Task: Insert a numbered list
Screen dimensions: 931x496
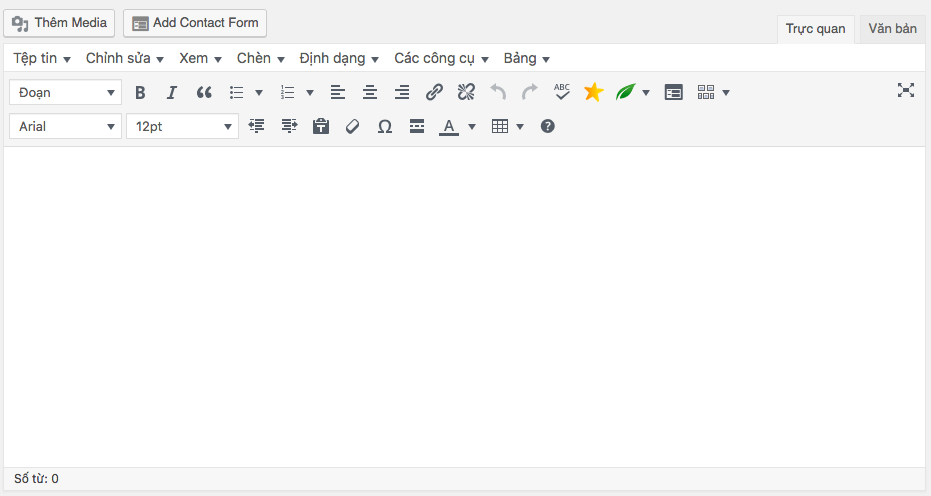Action: point(287,93)
